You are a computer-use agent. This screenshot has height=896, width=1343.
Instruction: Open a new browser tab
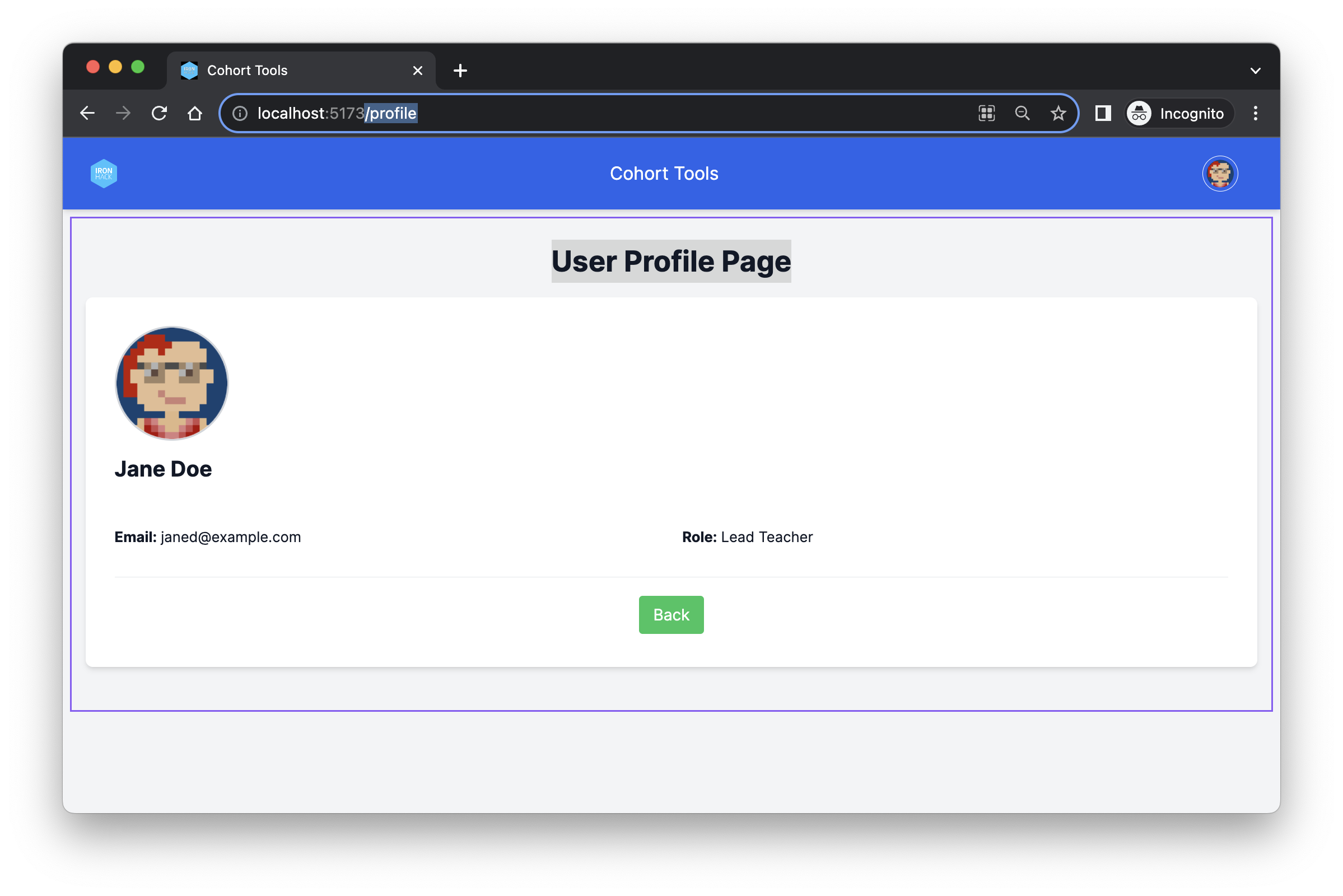point(460,69)
